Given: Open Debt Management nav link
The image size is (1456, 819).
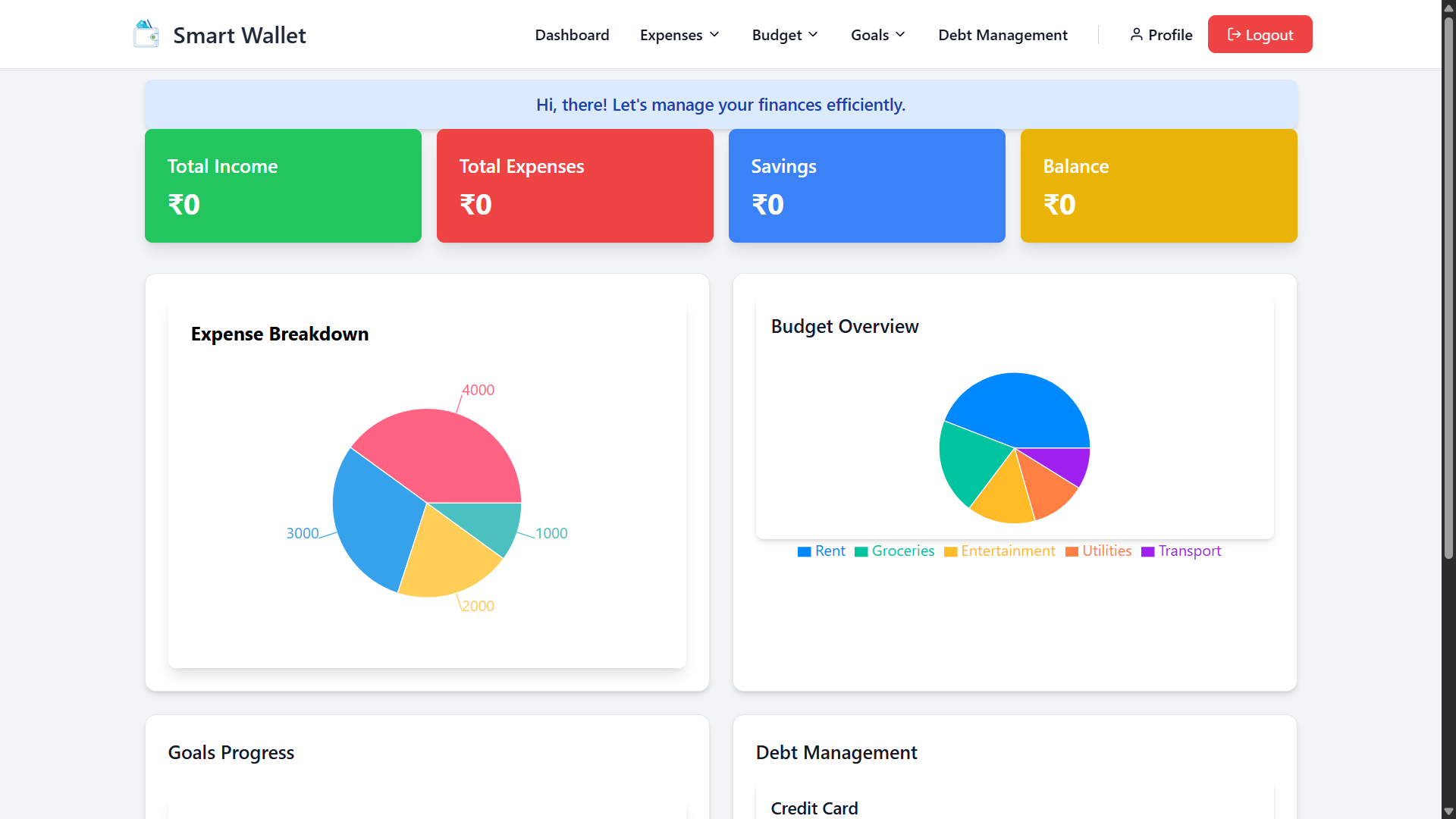Looking at the screenshot, I should point(1003,35).
